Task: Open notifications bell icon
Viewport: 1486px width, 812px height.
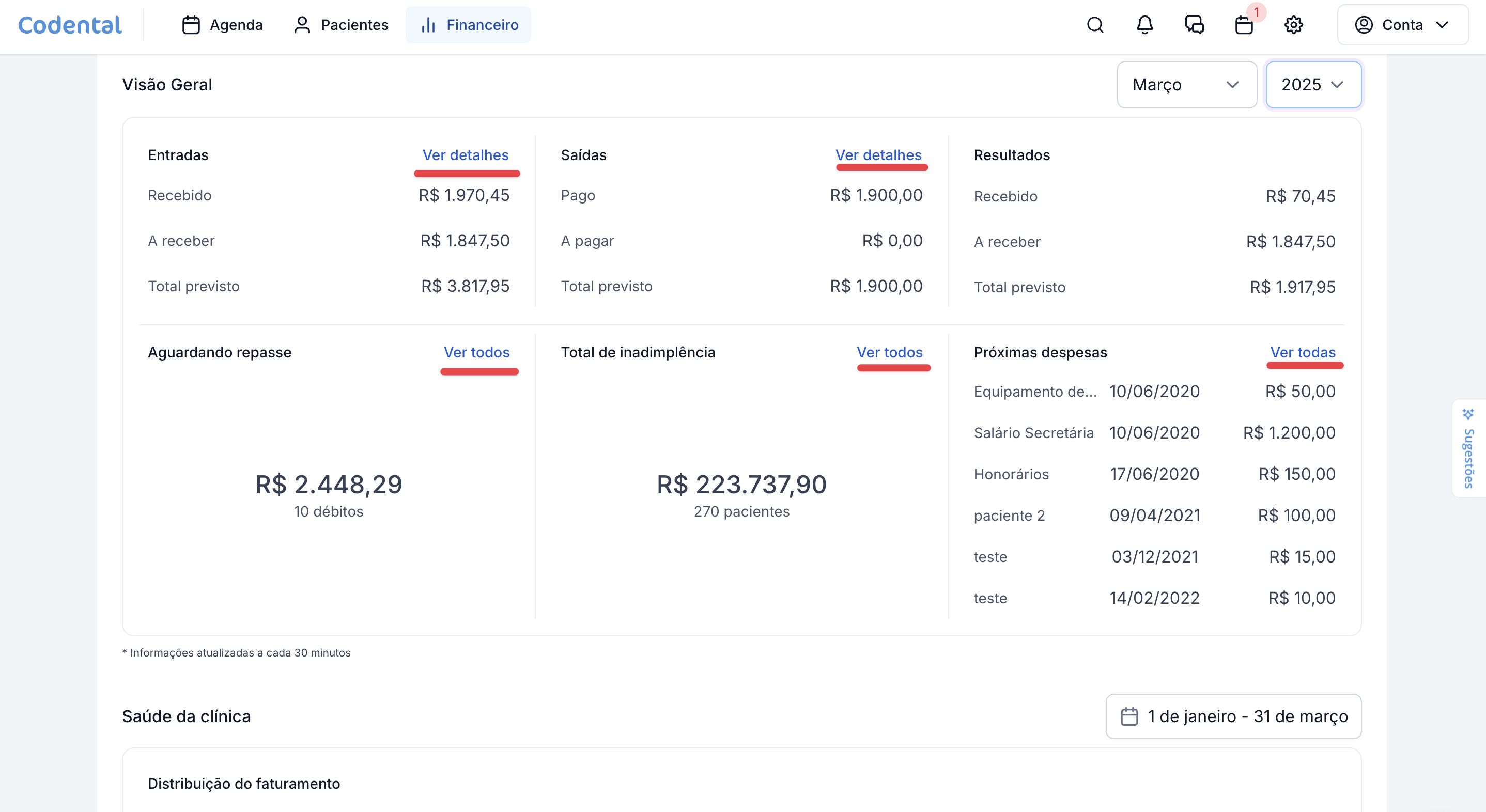Action: click(1144, 25)
